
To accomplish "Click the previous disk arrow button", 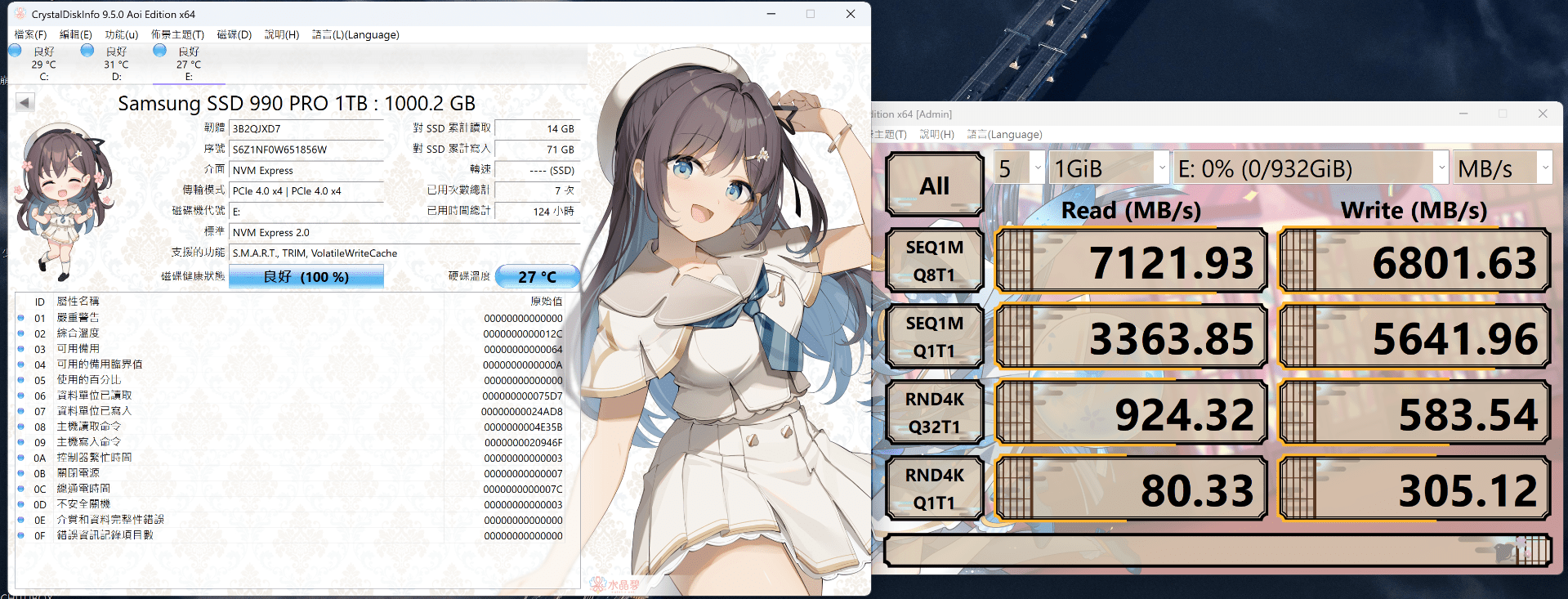I will (x=25, y=102).
